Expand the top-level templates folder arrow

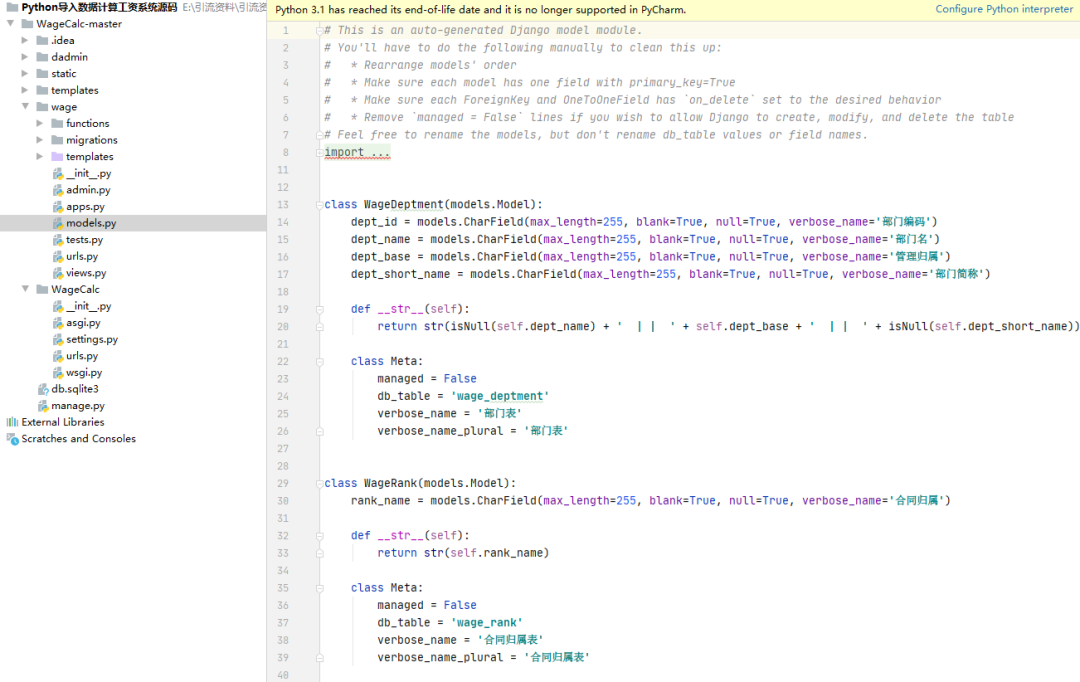coord(25,90)
